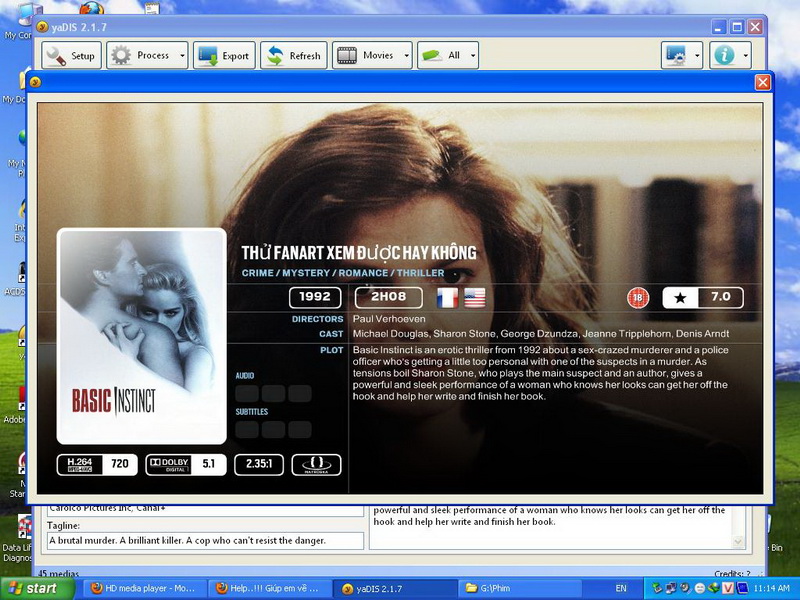Open Setup in yaDIS toolbar
The width and height of the screenshot is (800, 600).
[71, 55]
